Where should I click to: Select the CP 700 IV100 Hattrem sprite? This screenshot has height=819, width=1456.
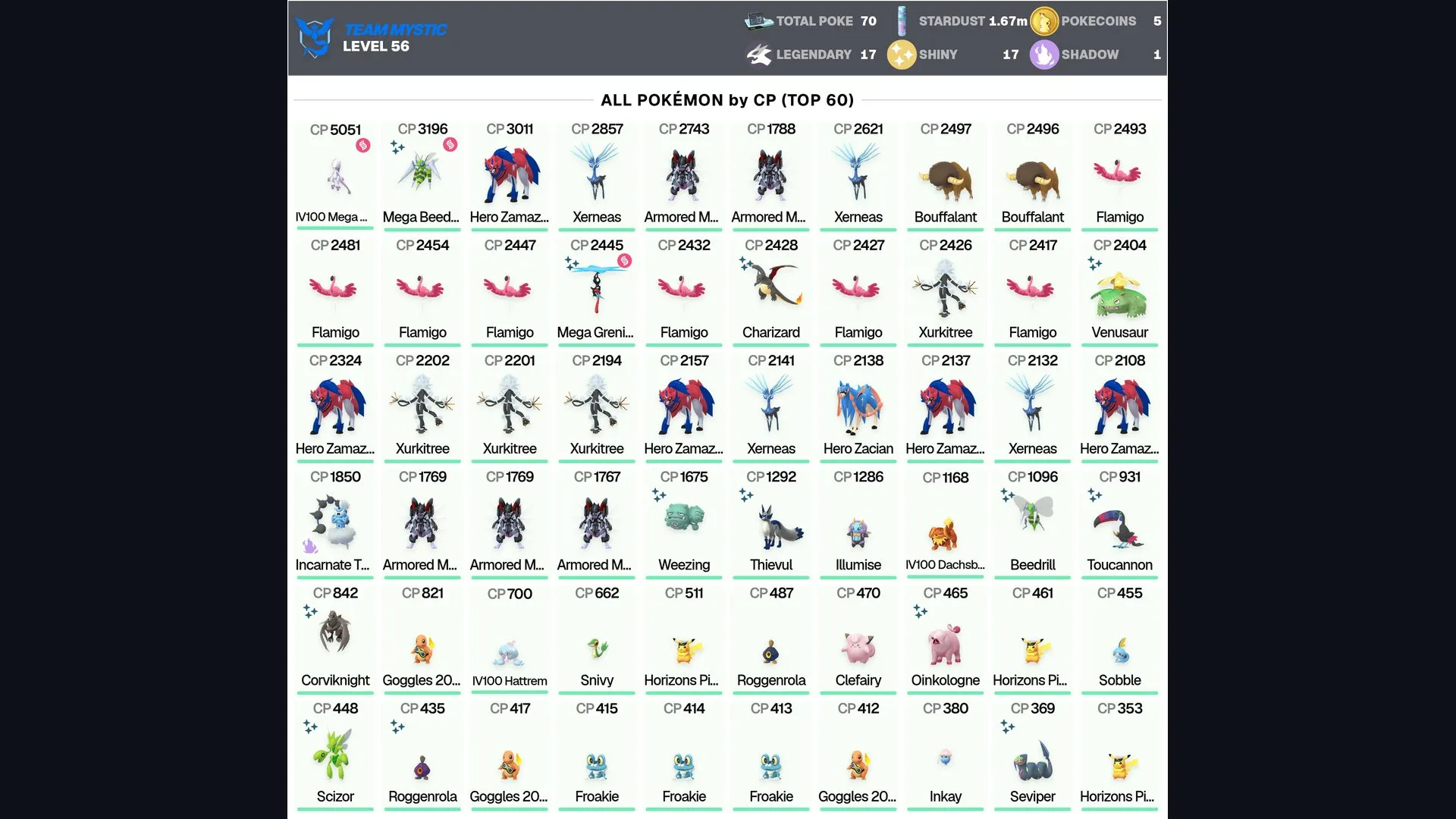click(x=508, y=653)
